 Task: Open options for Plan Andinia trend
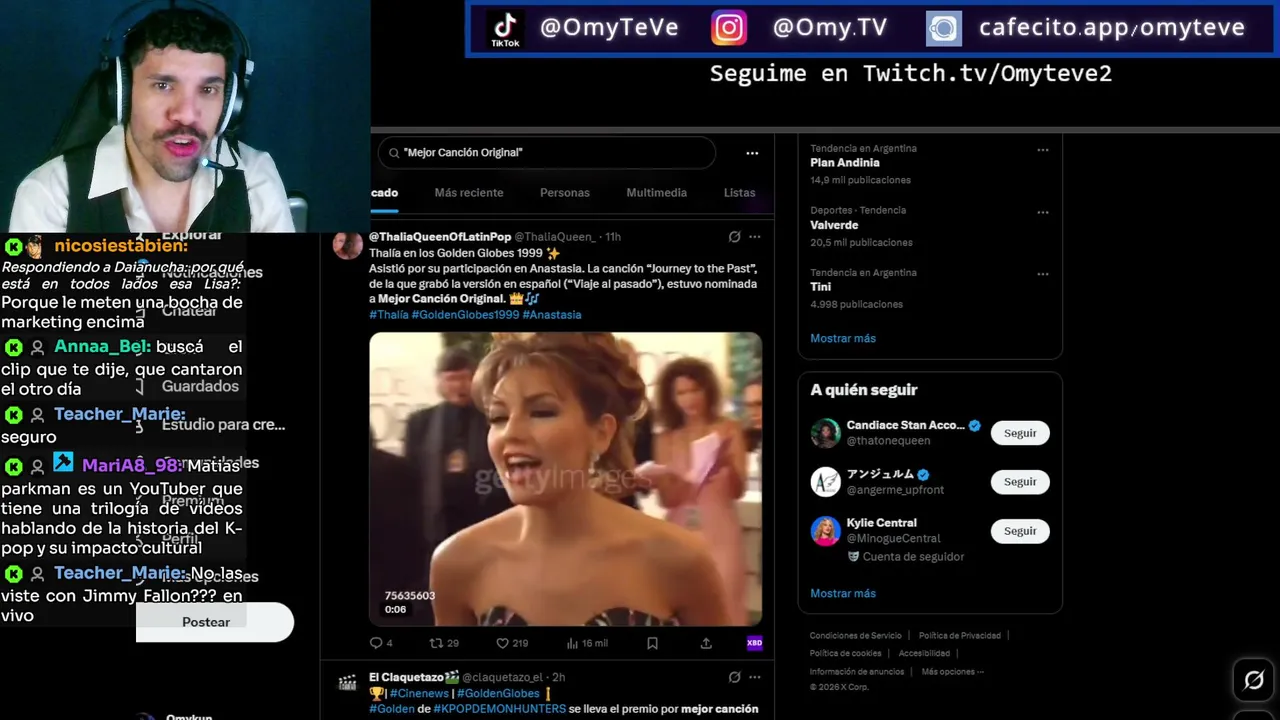point(1043,150)
